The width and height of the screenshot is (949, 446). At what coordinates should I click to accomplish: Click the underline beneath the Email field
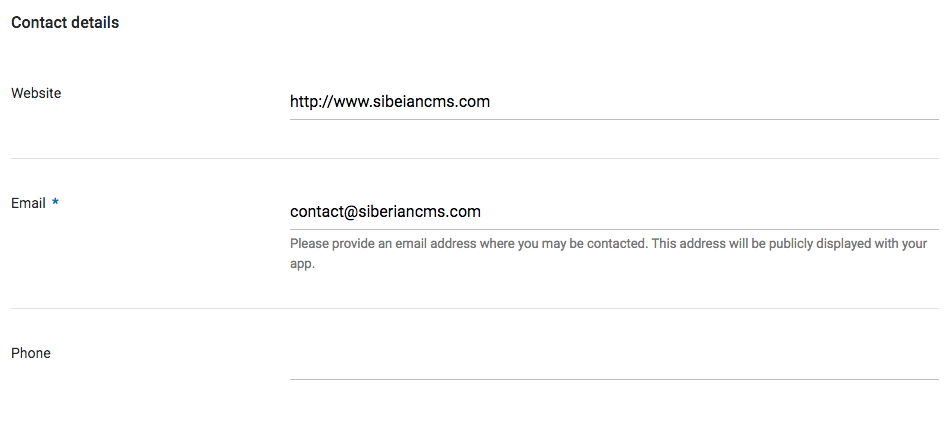(613, 230)
